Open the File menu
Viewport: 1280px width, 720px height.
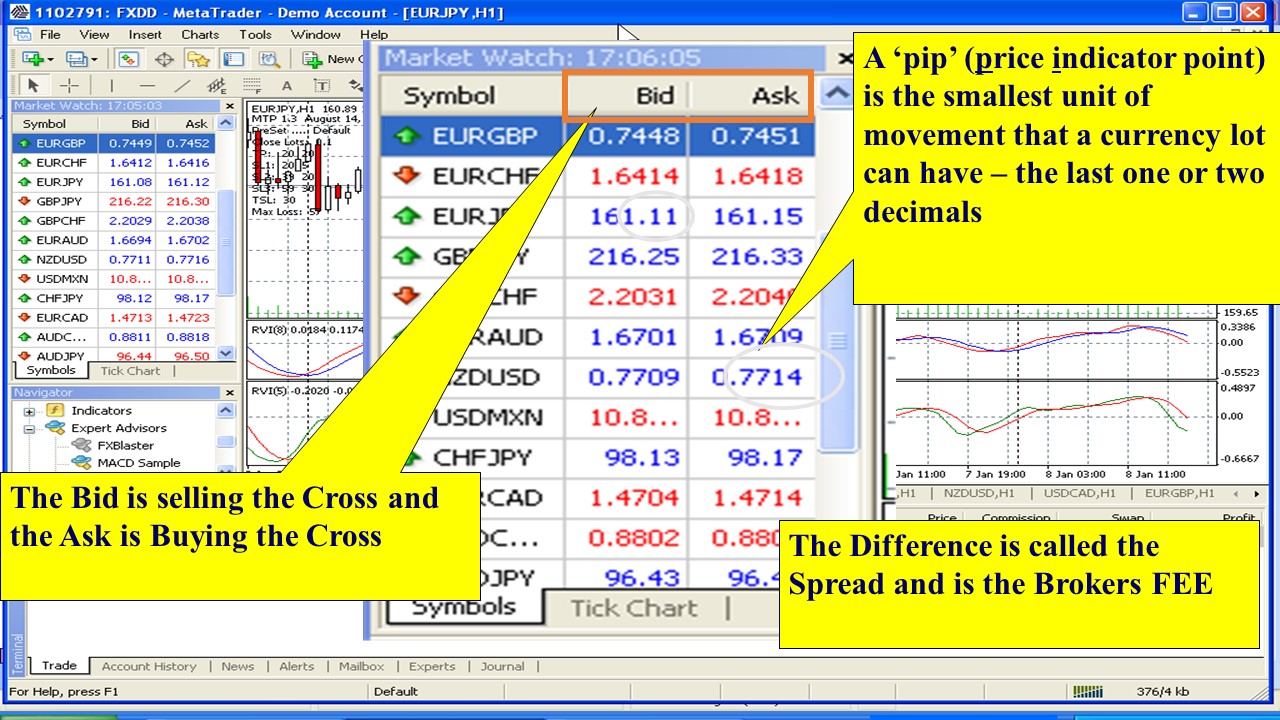pyautogui.click(x=50, y=34)
